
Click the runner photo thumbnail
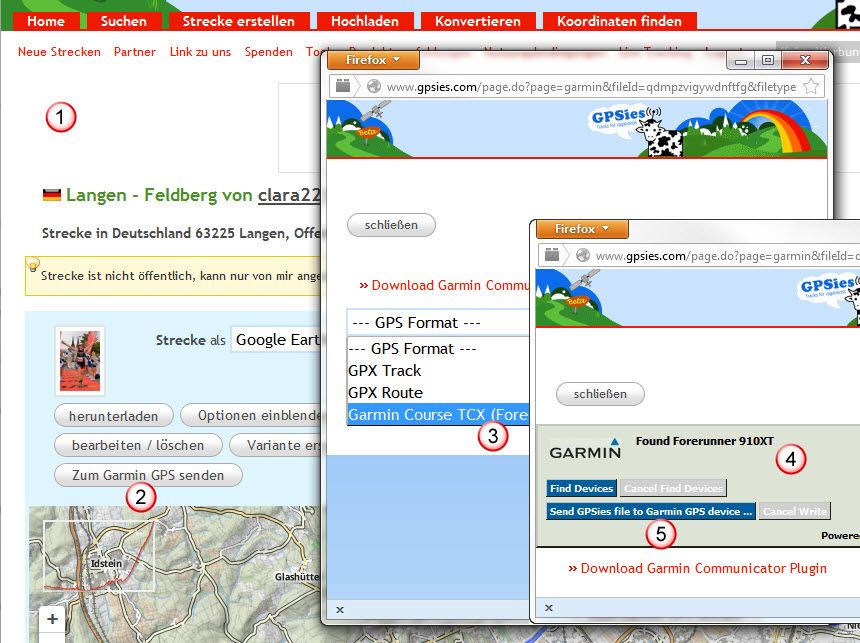click(x=79, y=361)
